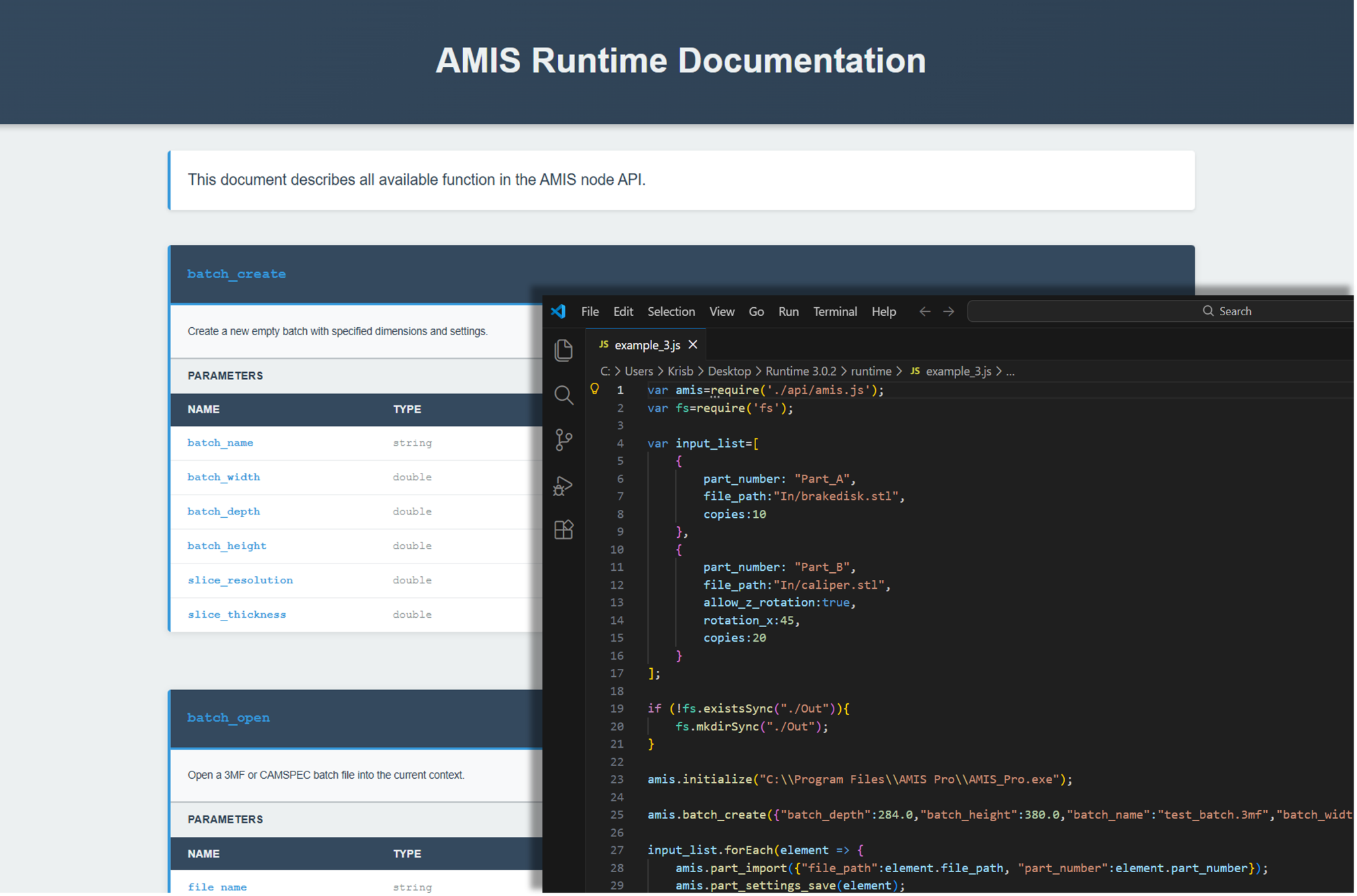The image size is (1357, 896).
Task: Open the Desktop breadcrumb folder dropdown
Action: 730,372
